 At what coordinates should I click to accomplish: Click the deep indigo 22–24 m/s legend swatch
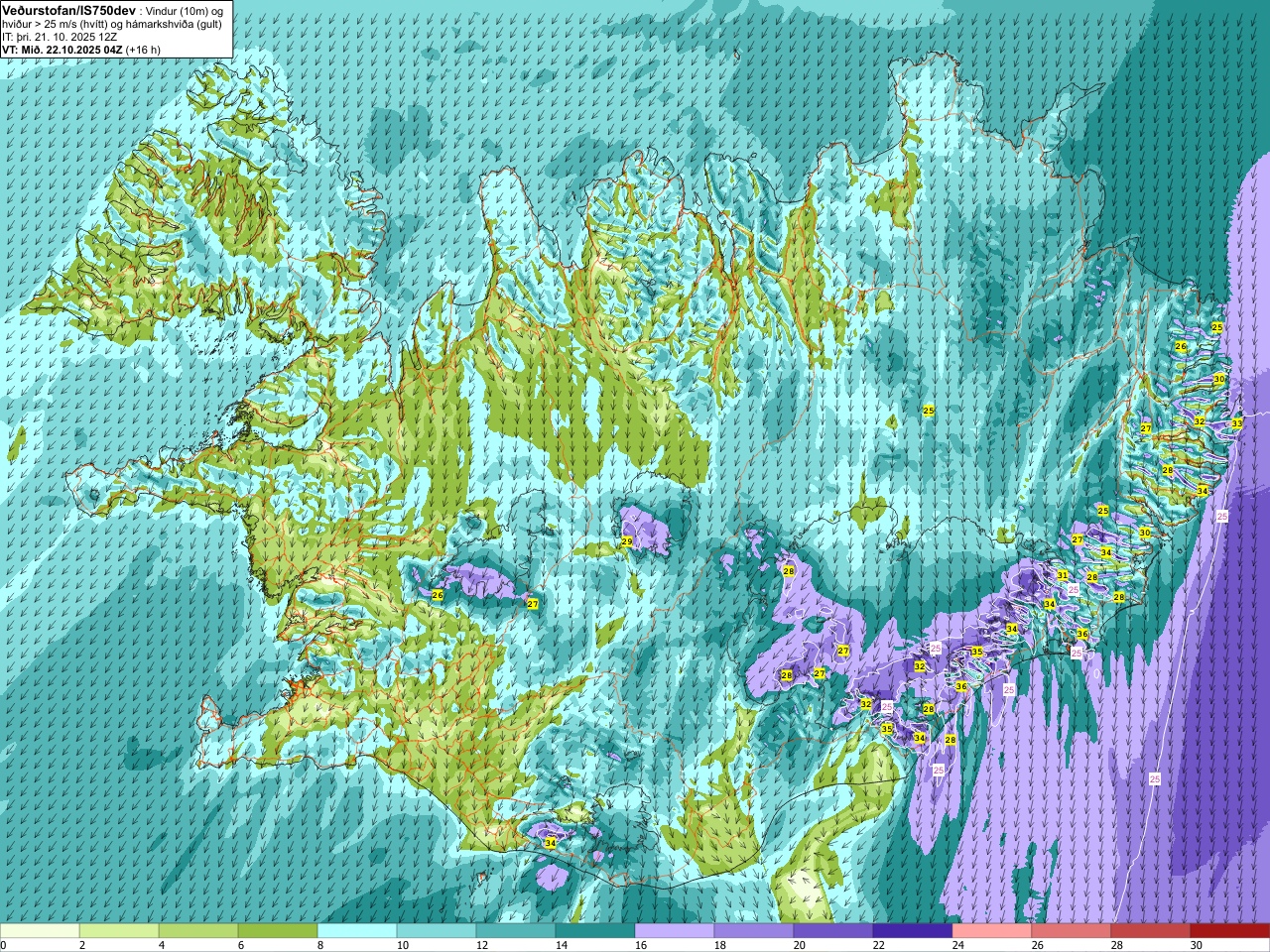[x=913, y=931]
